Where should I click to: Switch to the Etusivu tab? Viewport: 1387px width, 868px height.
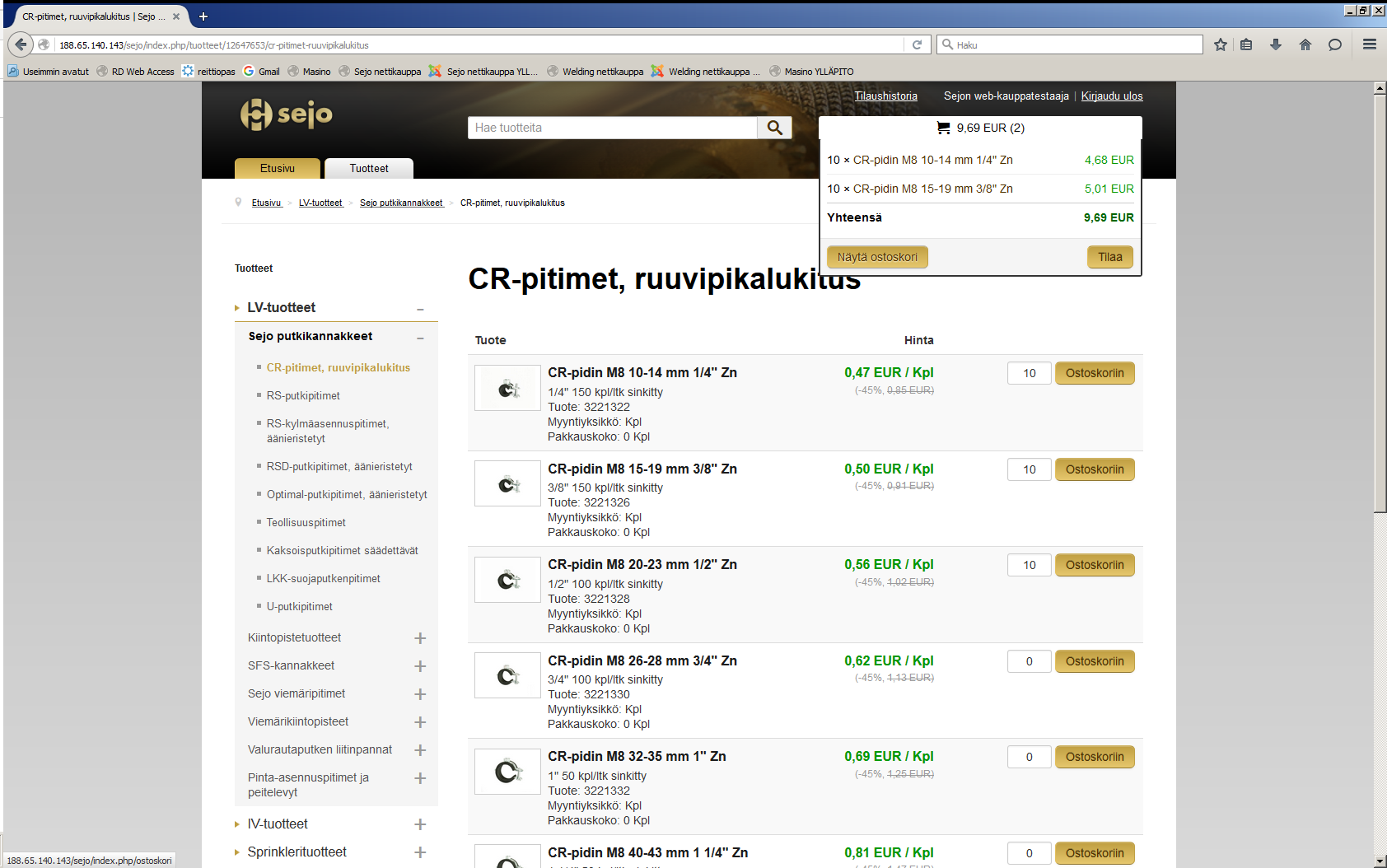click(278, 168)
